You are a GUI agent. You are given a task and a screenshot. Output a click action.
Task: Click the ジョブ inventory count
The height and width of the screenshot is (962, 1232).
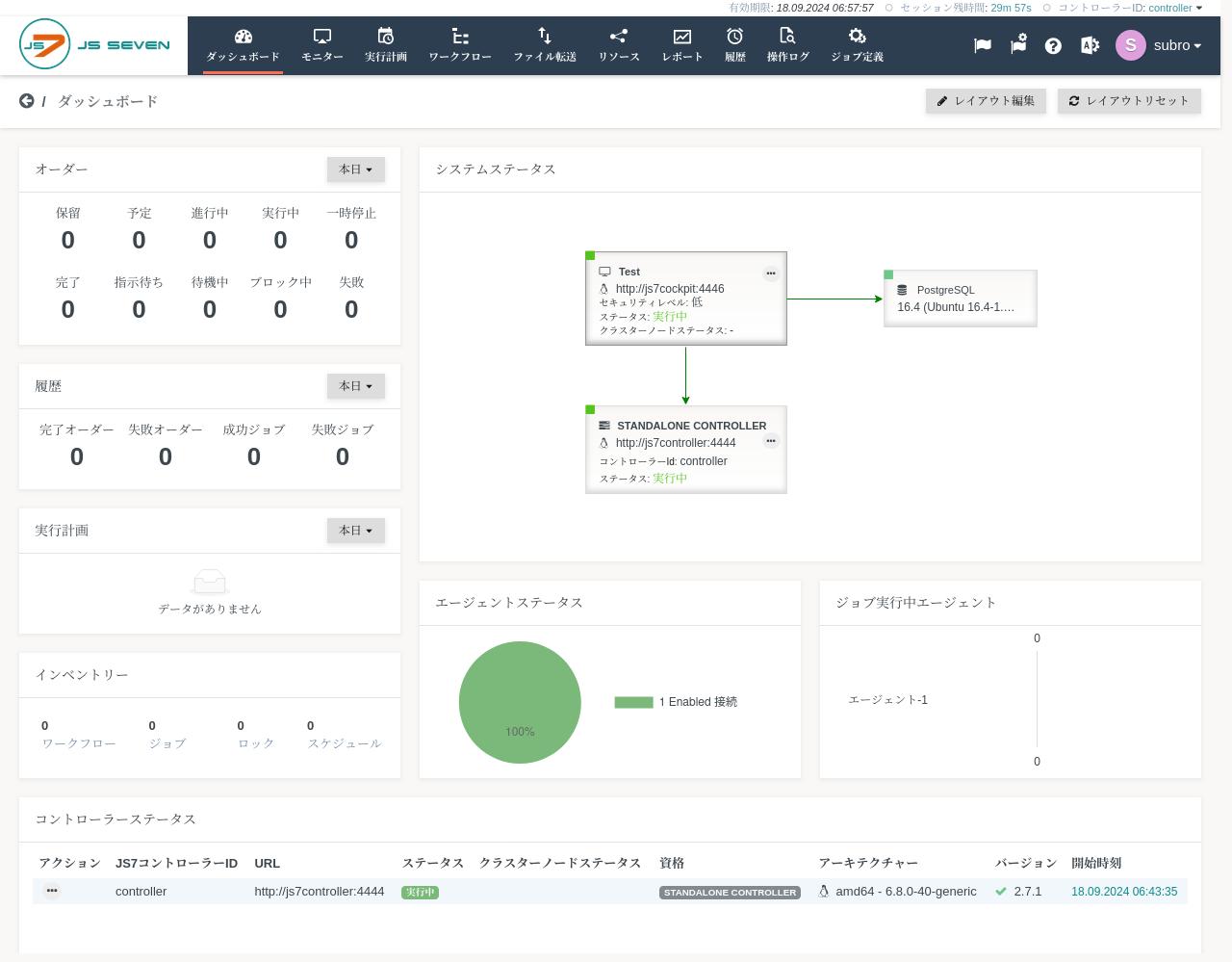(152, 726)
